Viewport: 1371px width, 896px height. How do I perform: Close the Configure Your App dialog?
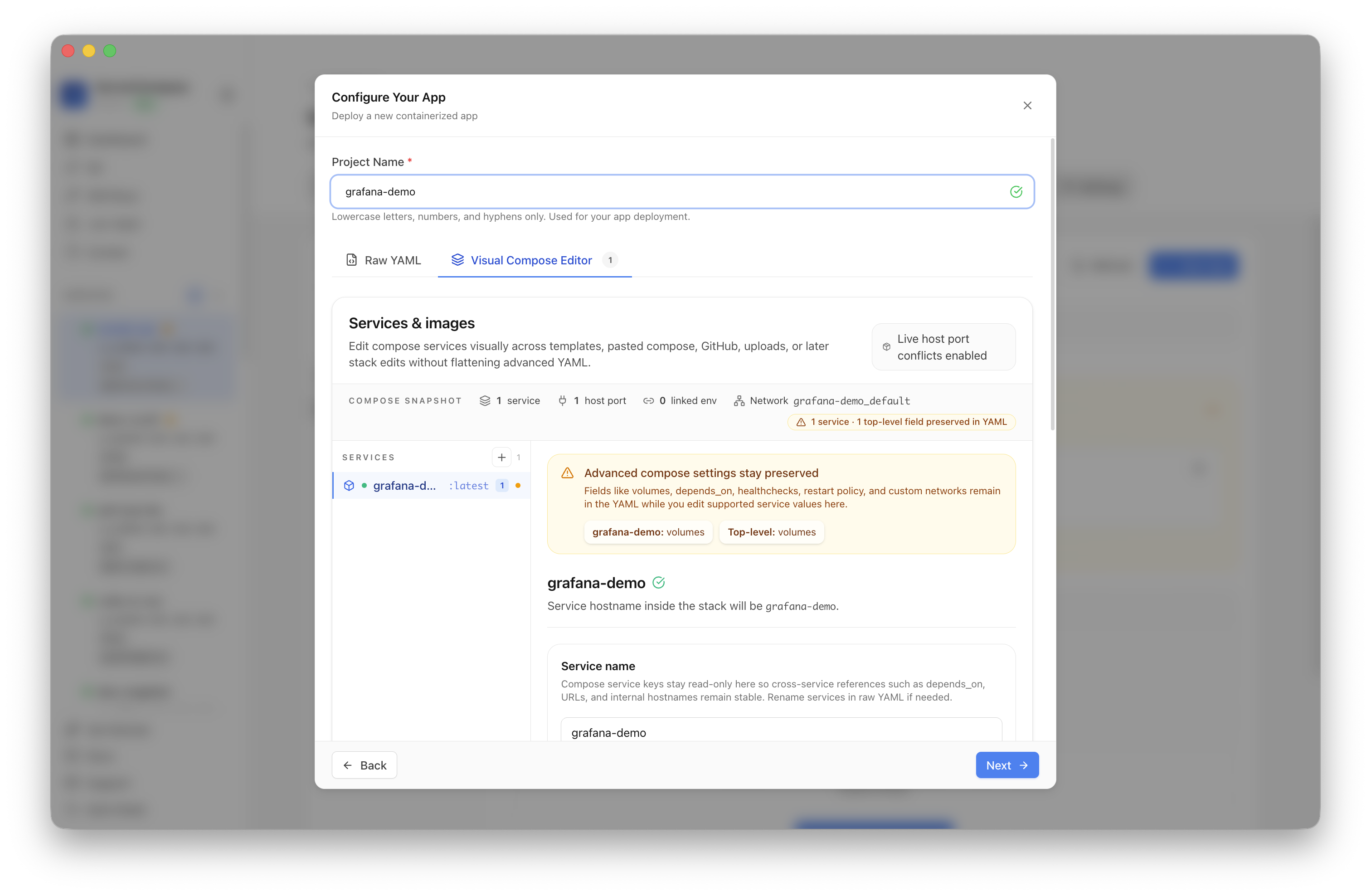[x=1027, y=106]
